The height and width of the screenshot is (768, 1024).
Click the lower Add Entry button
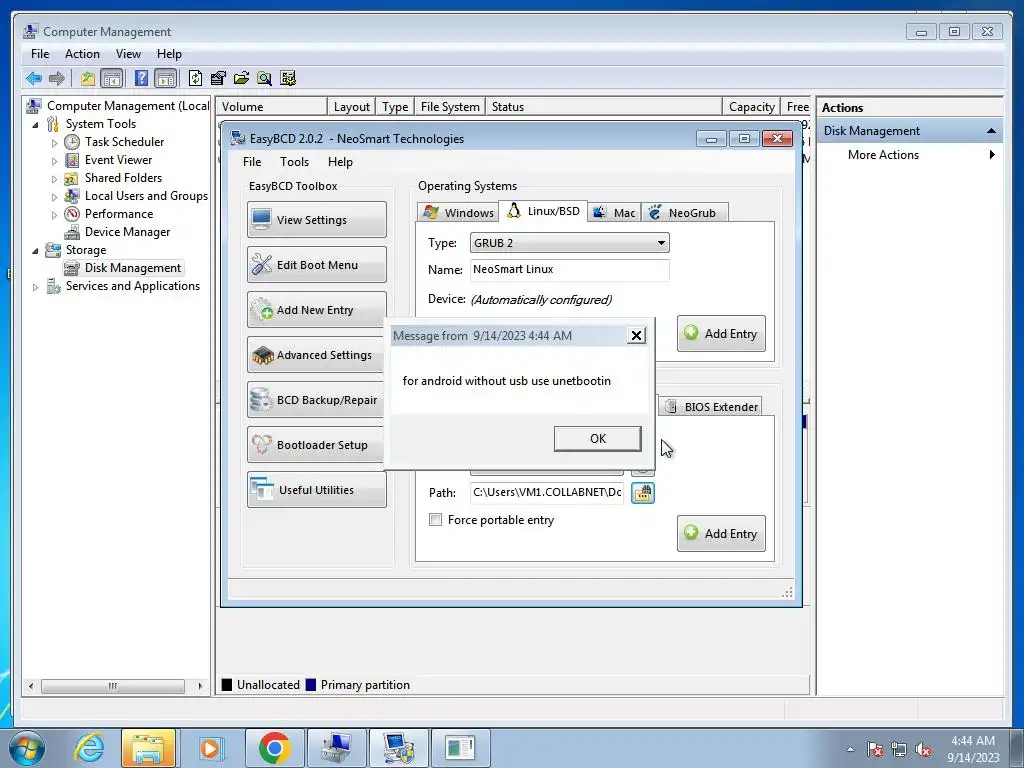[721, 534]
